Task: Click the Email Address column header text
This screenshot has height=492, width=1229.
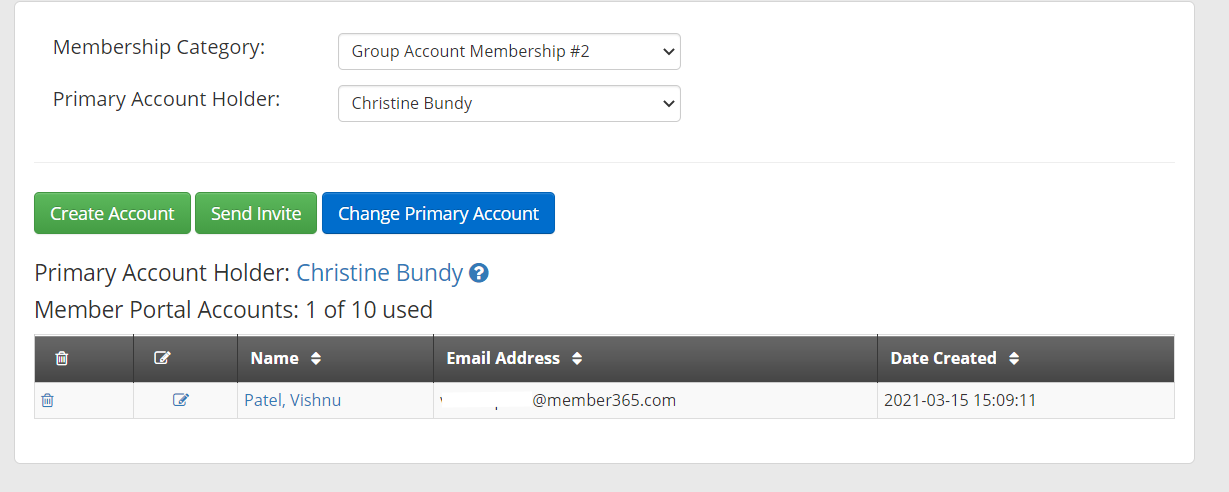Action: pyautogui.click(x=503, y=358)
